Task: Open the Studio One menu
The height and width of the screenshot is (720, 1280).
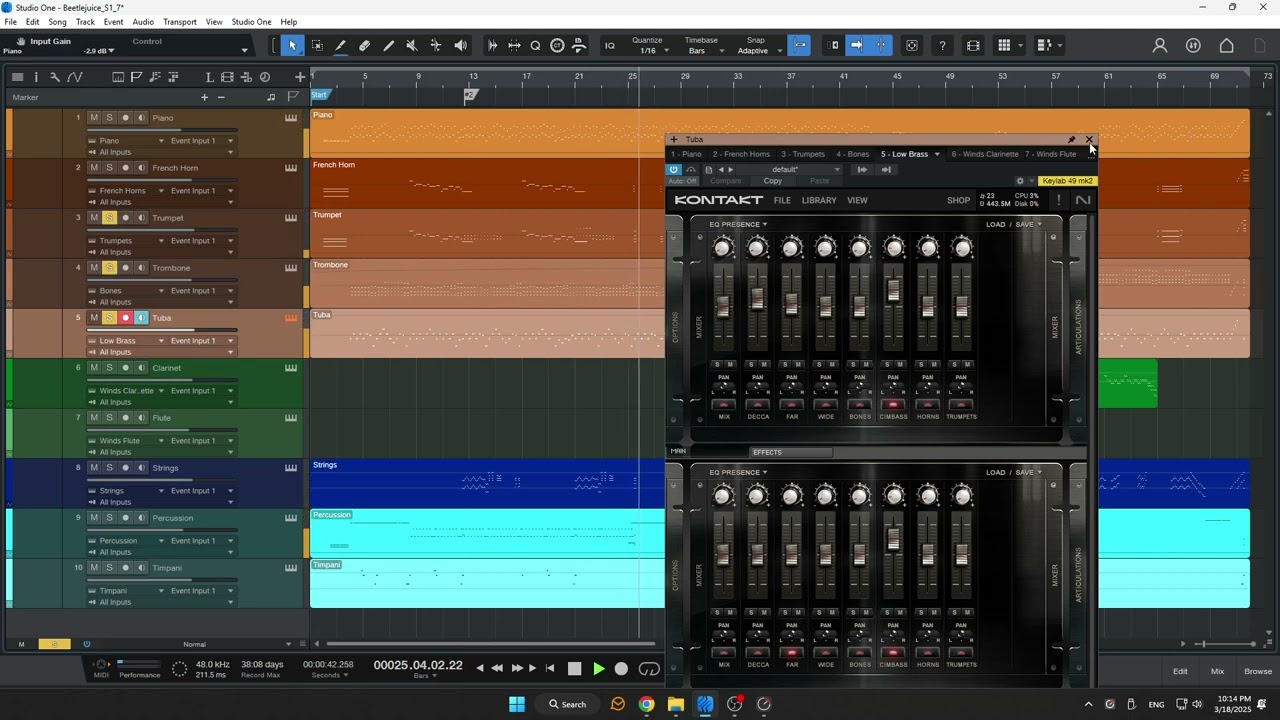Action: tap(252, 22)
